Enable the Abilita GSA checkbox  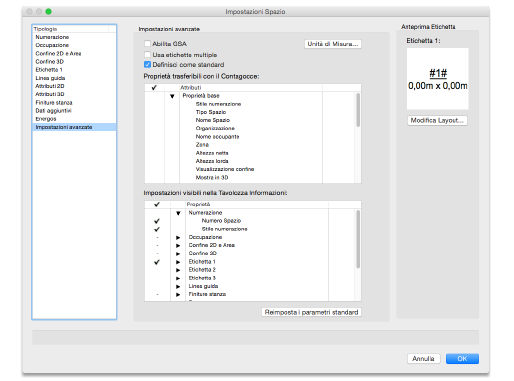[x=147, y=44]
